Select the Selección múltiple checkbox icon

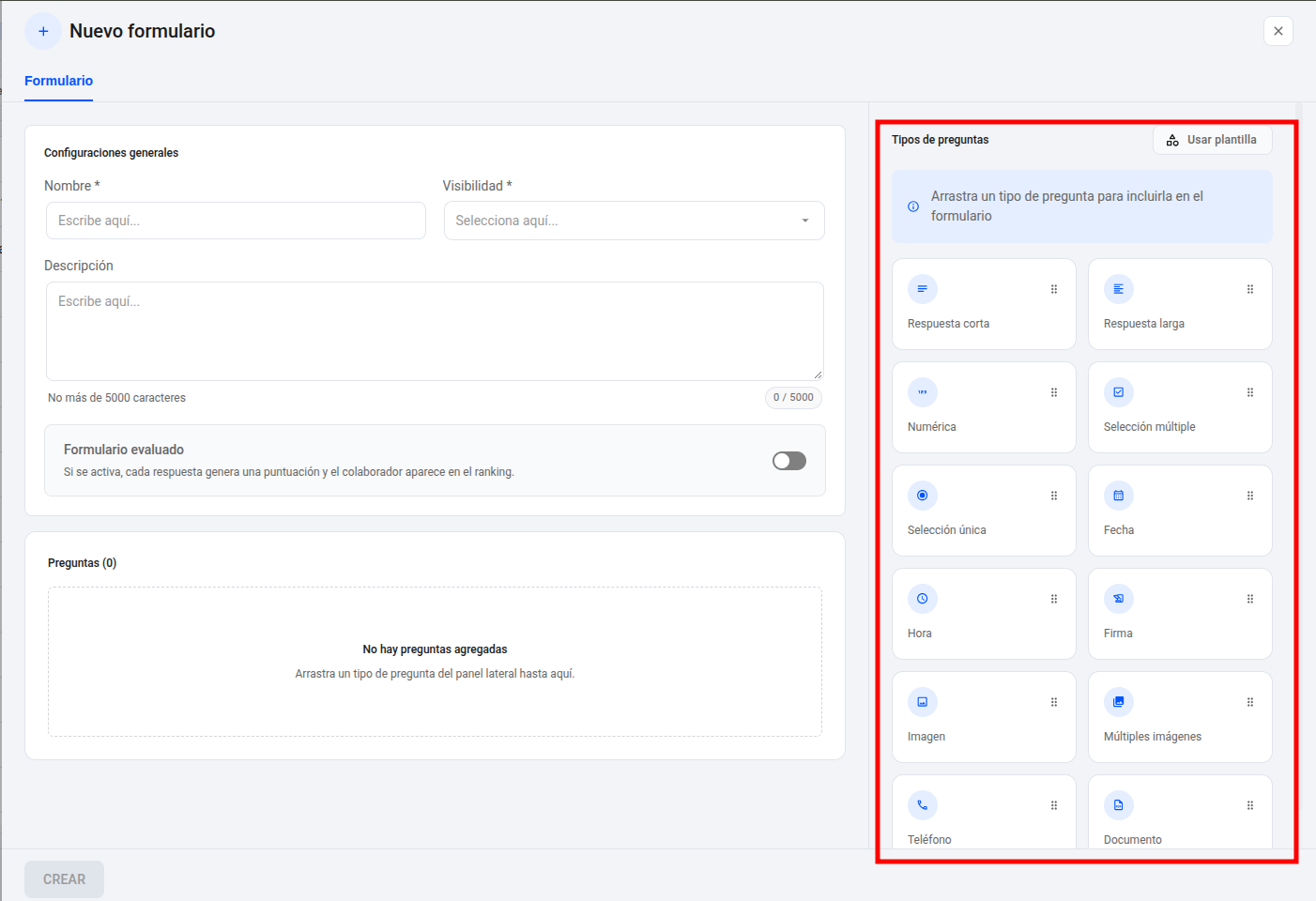[1119, 392]
